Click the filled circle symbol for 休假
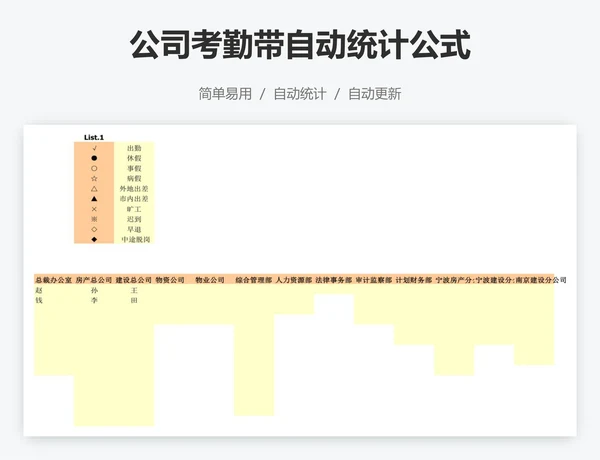This screenshot has width=600, height=460. click(x=94, y=158)
